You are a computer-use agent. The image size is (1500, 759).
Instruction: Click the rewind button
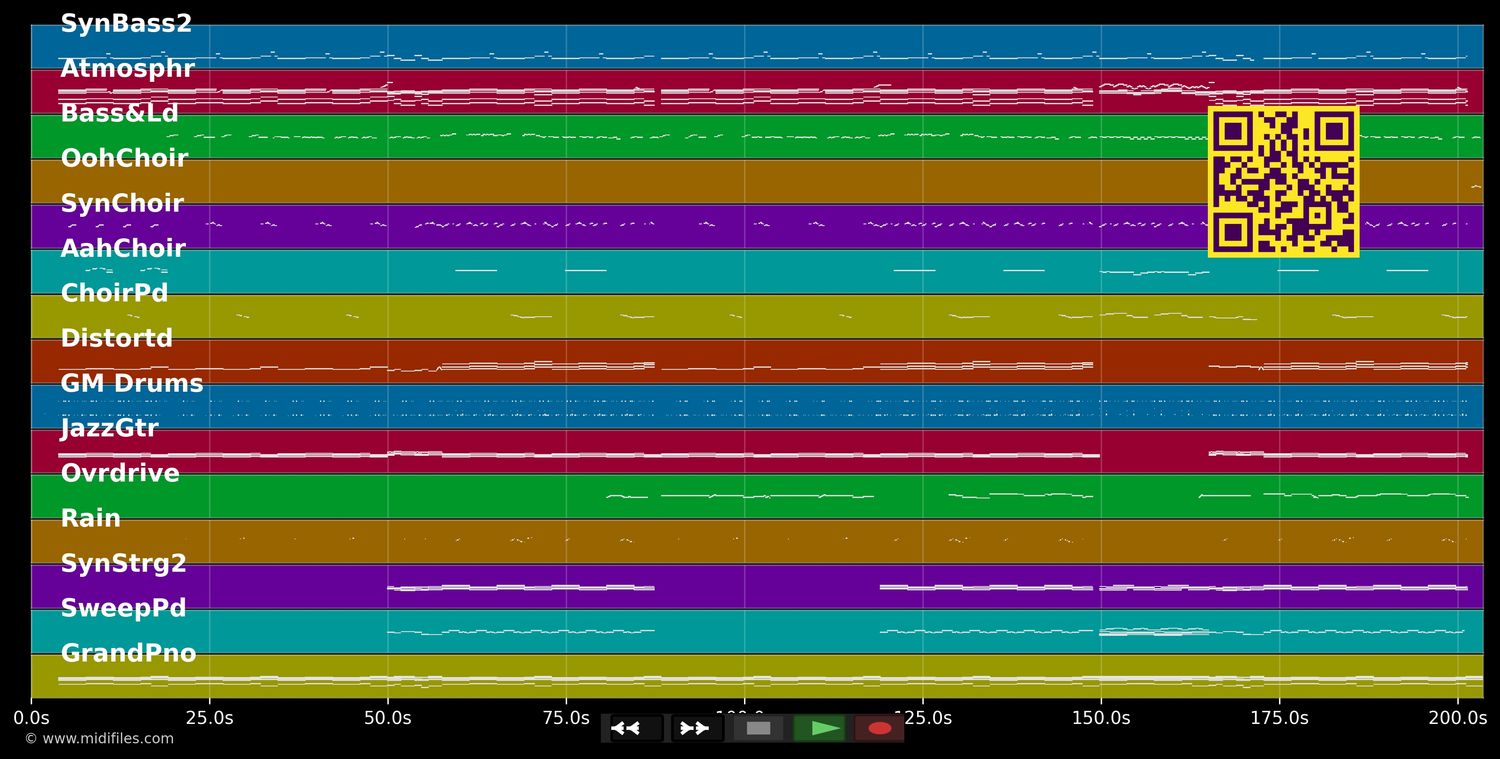coord(636,728)
